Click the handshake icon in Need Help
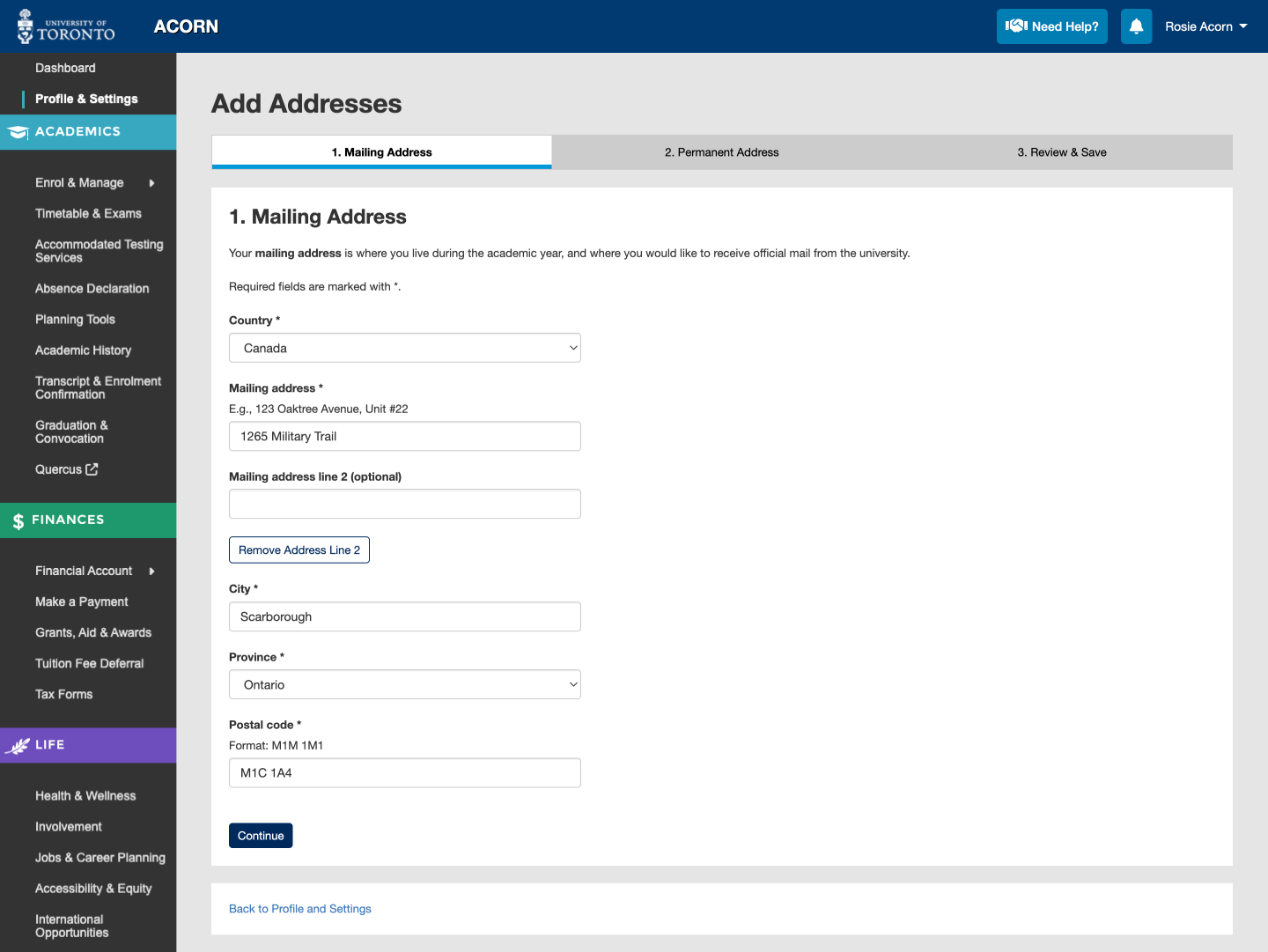 point(1016,26)
